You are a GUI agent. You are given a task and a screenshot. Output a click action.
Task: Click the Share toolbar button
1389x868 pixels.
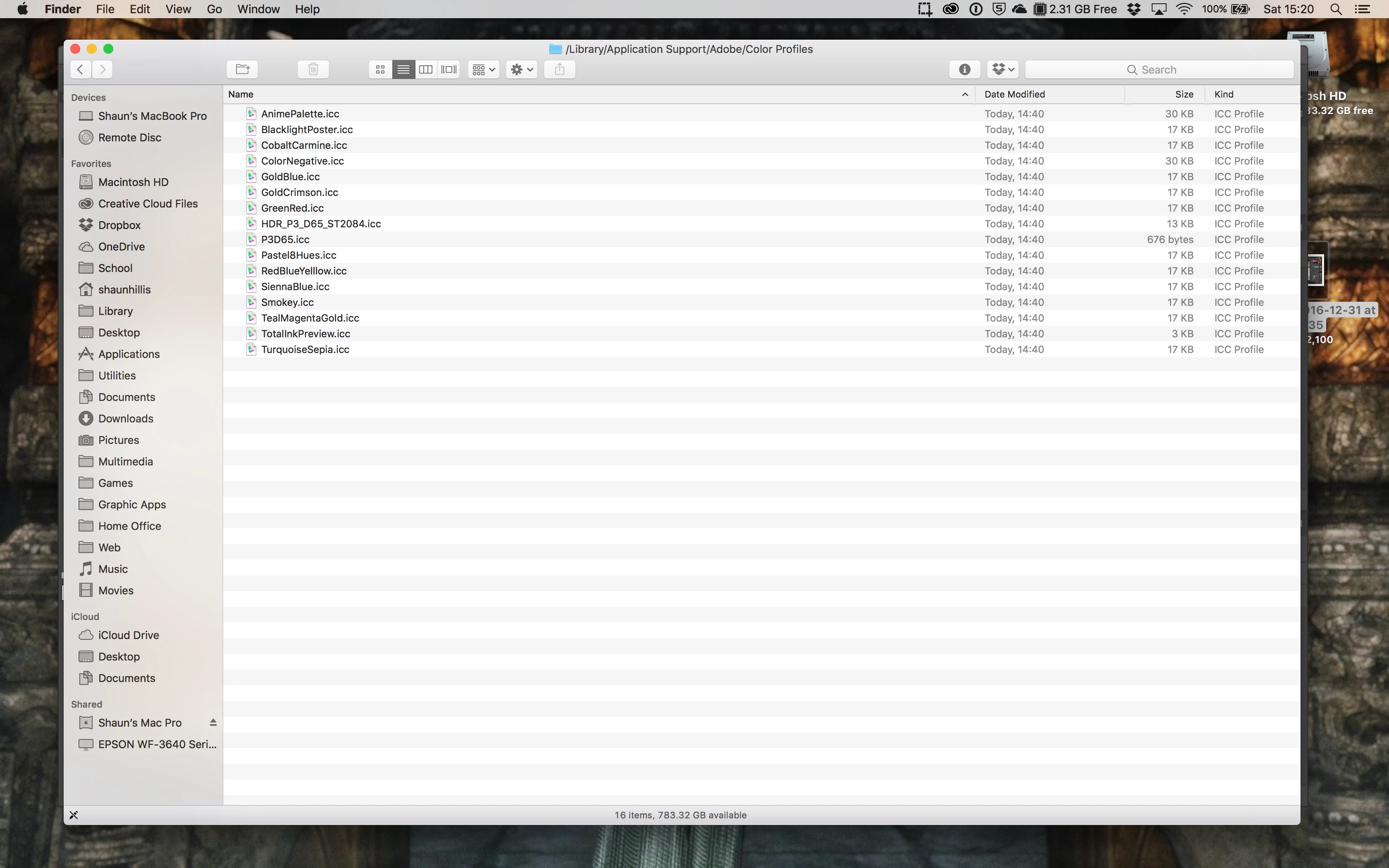tap(560, 69)
